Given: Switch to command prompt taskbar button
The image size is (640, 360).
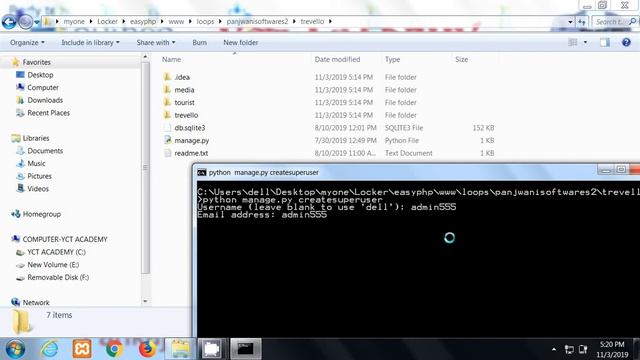Looking at the screenshot, I should [x=246, y=349].
